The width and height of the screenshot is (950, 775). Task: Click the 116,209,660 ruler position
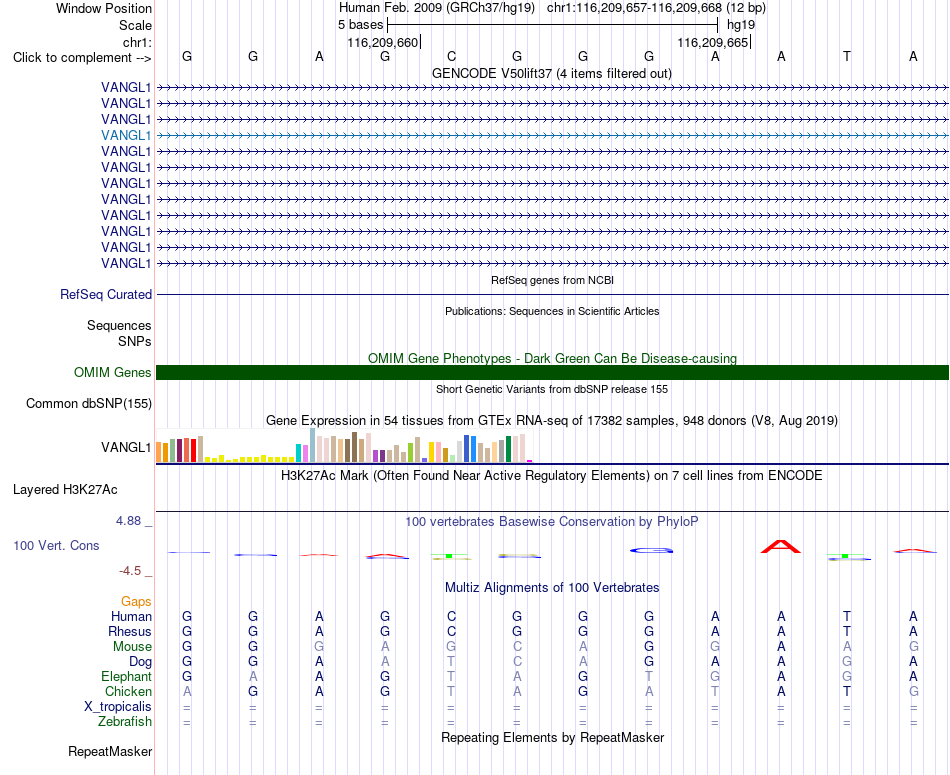point(383,42)
